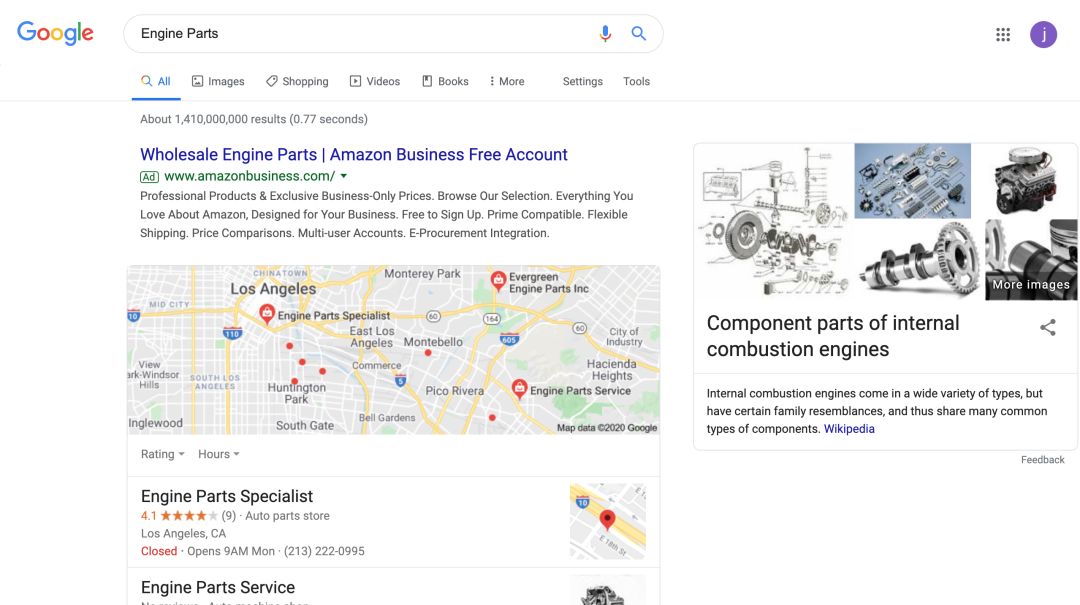Expand the Hours filter dropdown
This screenshot has width=1080, height=605.
(219, 454)
